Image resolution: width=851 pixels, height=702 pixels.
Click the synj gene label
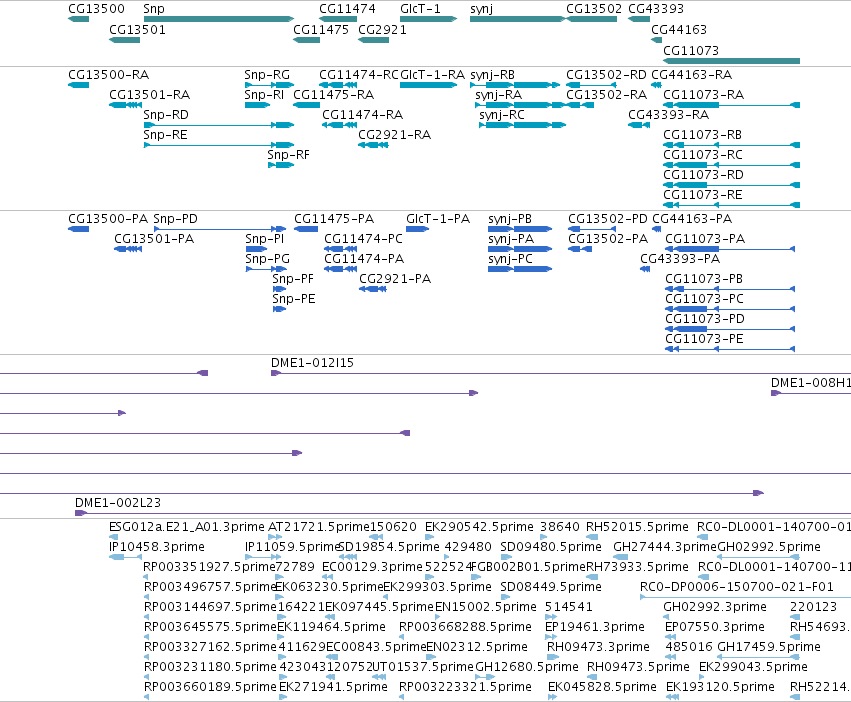tap(481, 9)
